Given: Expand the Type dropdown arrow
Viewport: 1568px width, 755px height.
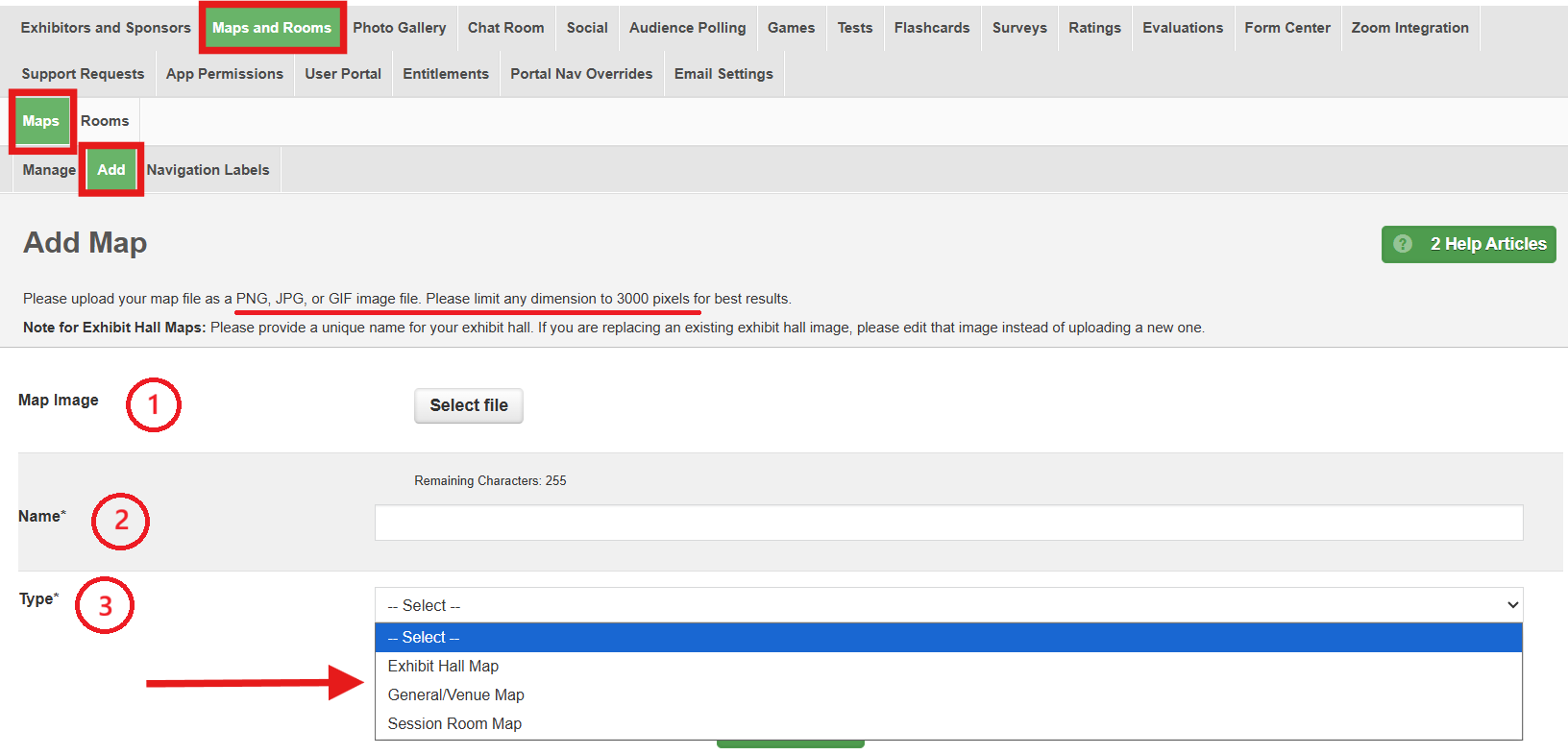Looking at the screenshot, I should tap(1512, 605).
